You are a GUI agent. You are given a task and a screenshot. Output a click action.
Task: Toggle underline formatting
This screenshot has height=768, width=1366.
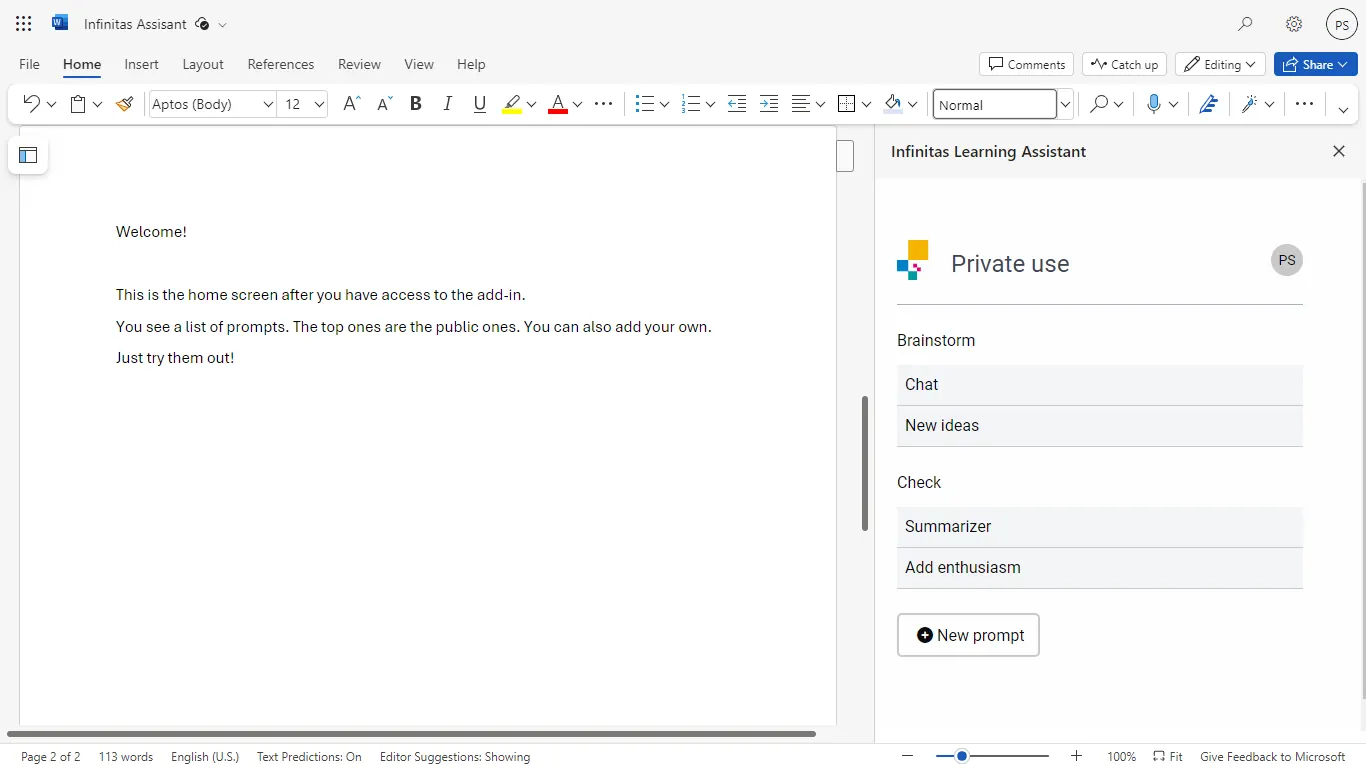coord(480,104)
